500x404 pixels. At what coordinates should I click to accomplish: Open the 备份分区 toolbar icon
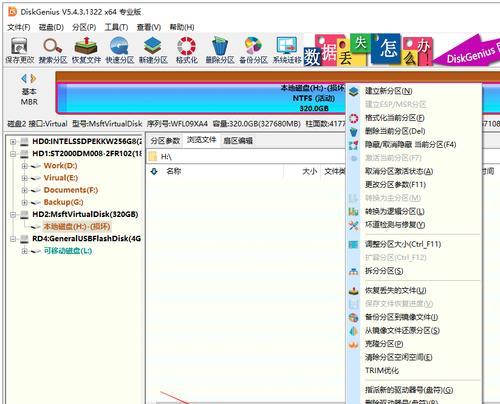click(x=253, y=50)
